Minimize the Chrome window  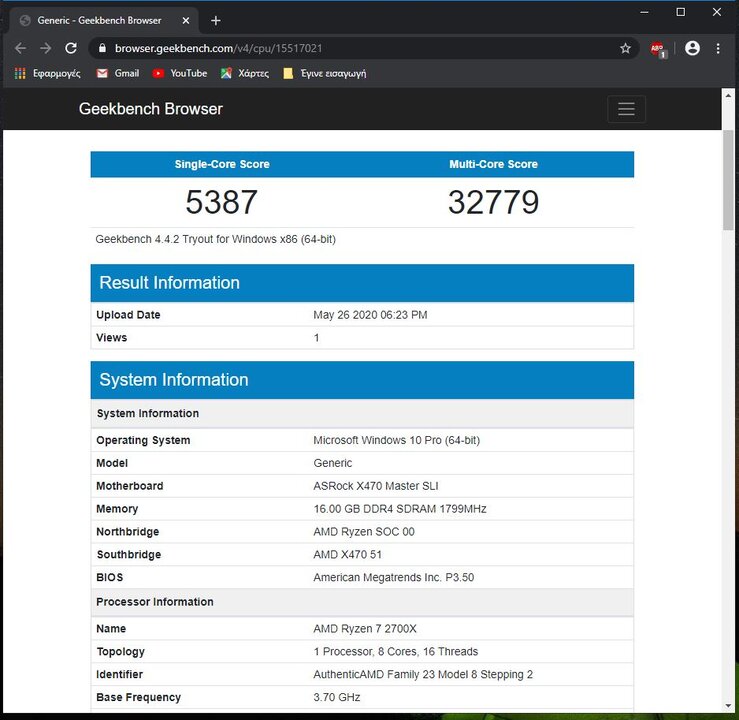[x=644, y=12]
